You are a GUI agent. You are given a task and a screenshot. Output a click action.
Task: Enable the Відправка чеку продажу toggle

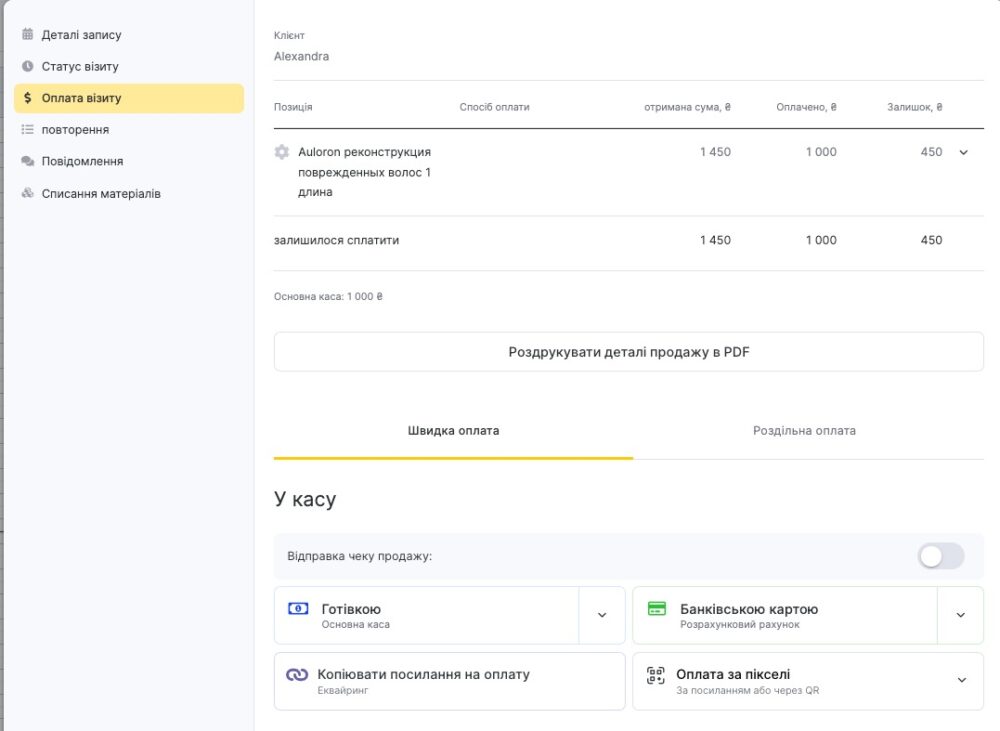tap(941, 556)
